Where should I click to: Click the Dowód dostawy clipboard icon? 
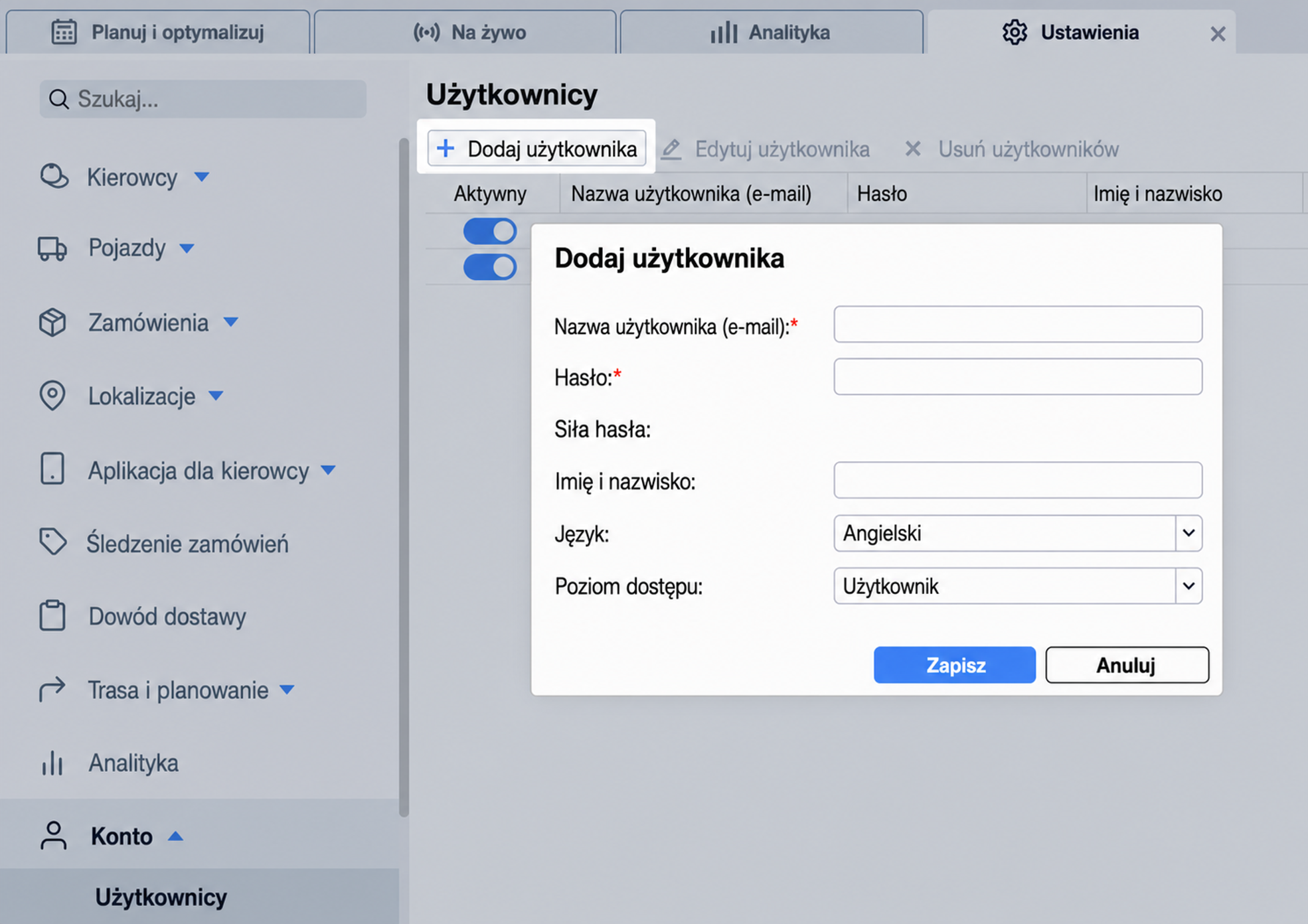tap(52, 615)
